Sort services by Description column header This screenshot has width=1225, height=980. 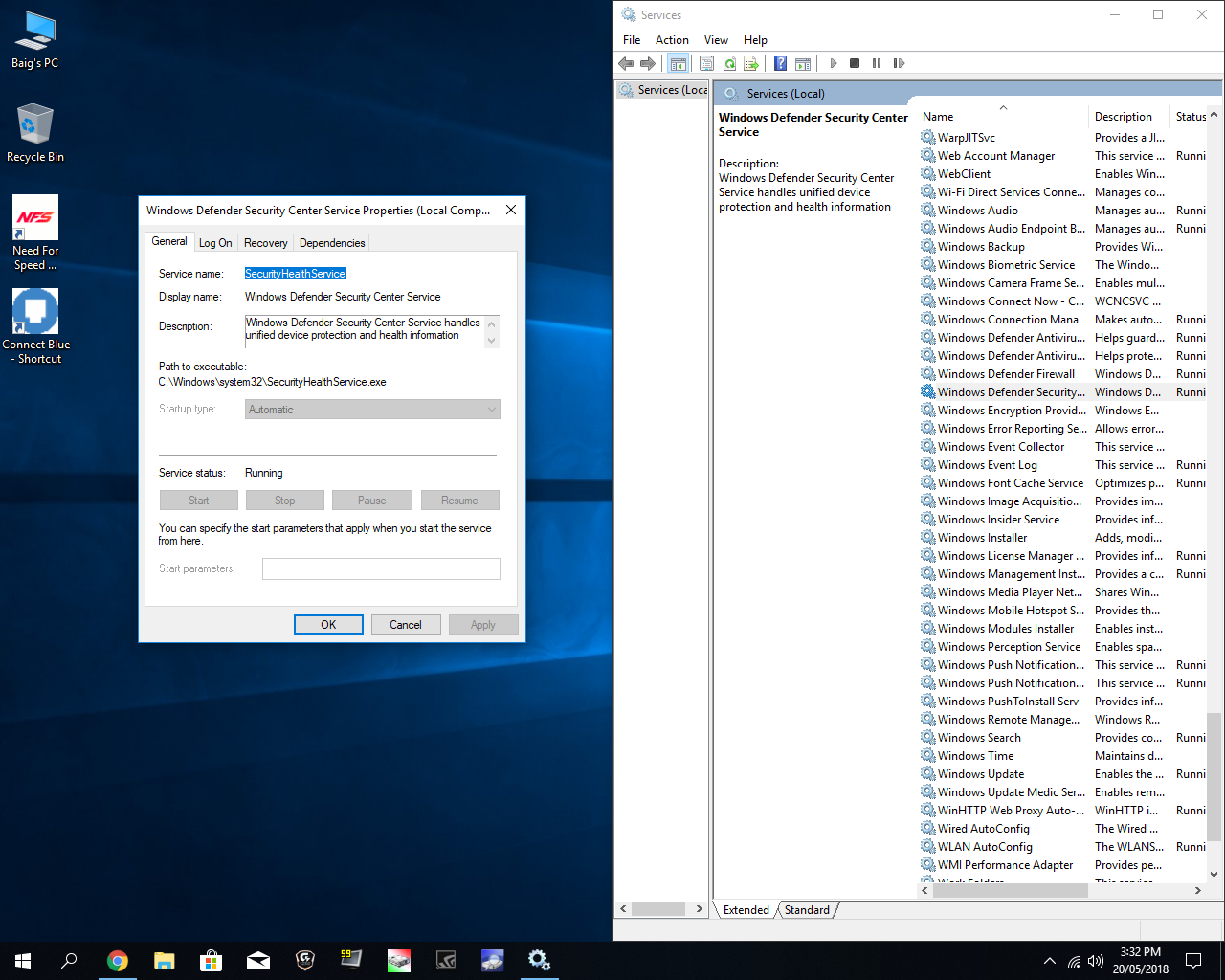(x=1129, y=117)
